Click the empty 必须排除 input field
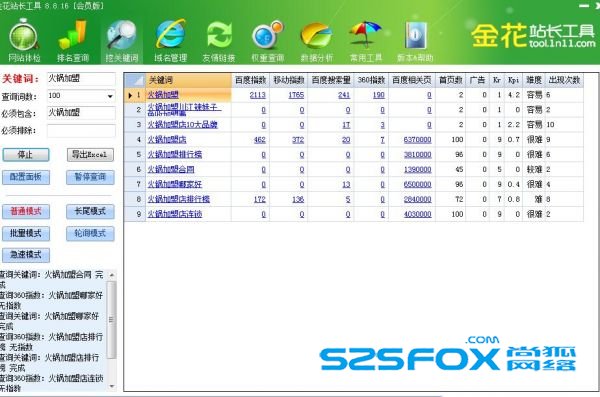The width and height of the screenshot is (600, 397). click(x=81, y=130)
